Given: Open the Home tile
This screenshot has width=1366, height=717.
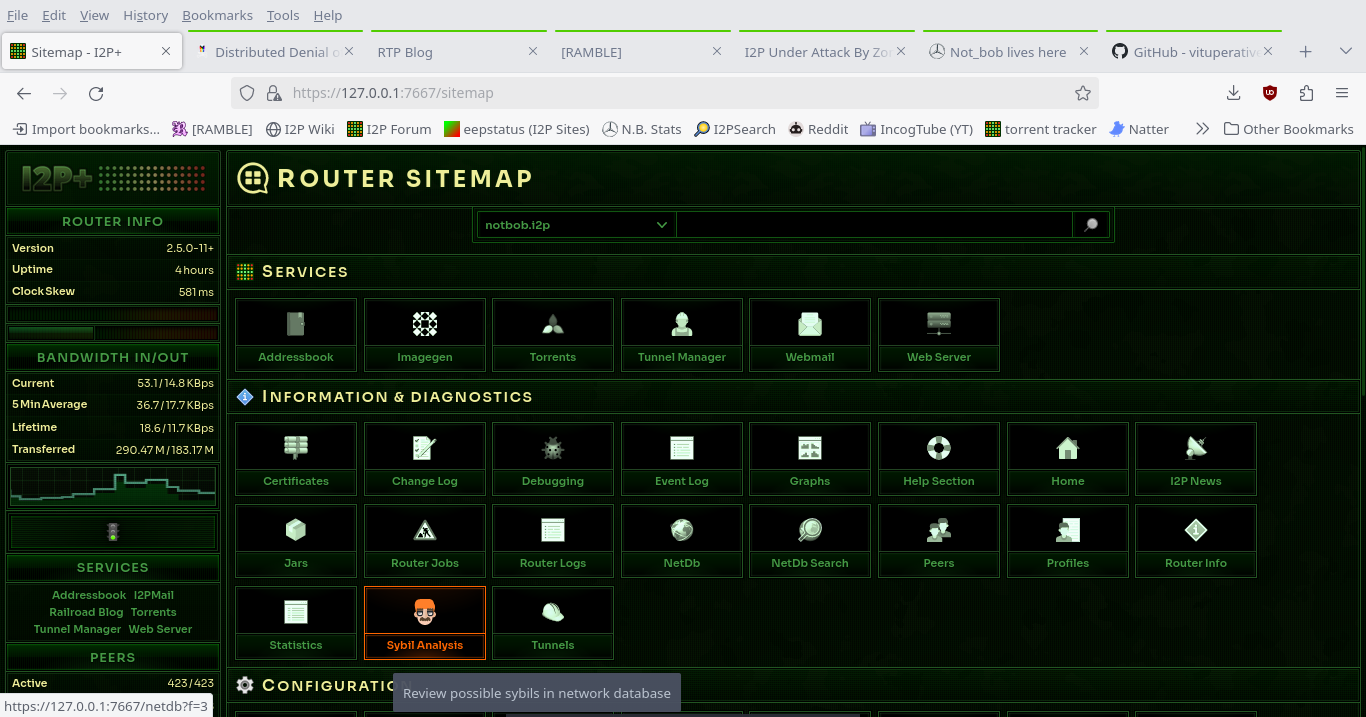Looking at the screenshot, I should pos(1068,459).
